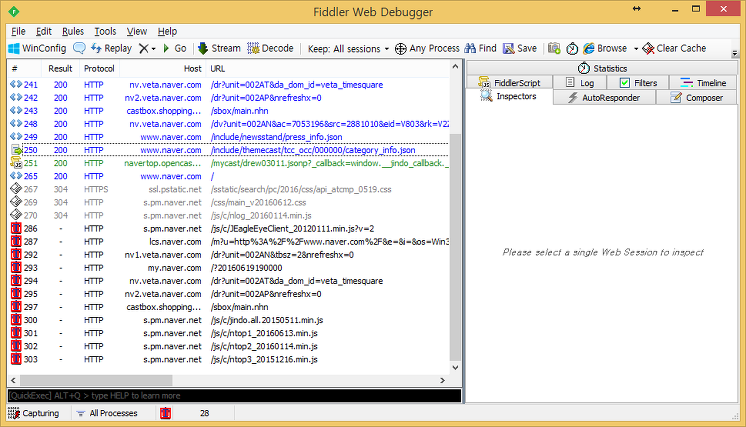Viewport: 746px width, 427px height.
Task: Select session 250 JSON icon
Action: [x=16, y=150]
